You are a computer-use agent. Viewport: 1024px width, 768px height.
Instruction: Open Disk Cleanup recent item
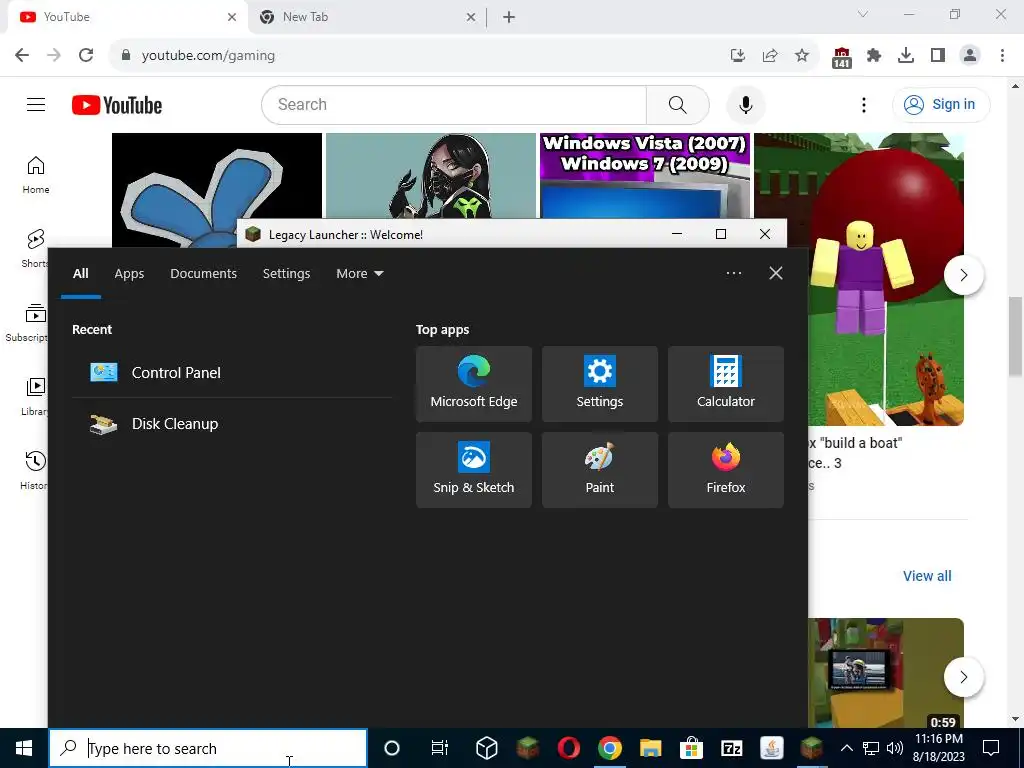pyautogui.click(x=232, y=424)
